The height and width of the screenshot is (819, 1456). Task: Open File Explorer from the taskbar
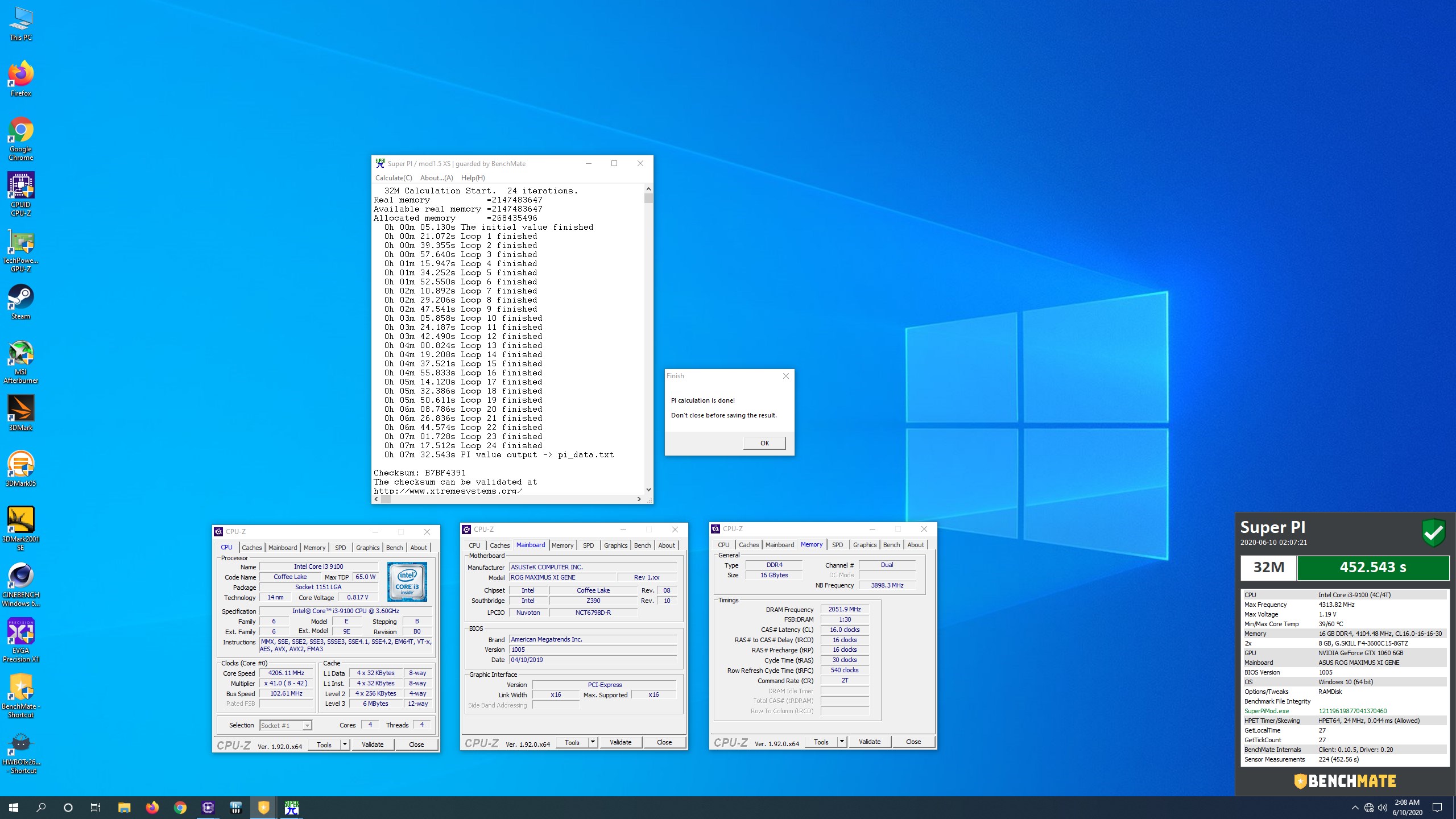click(124, 808)
